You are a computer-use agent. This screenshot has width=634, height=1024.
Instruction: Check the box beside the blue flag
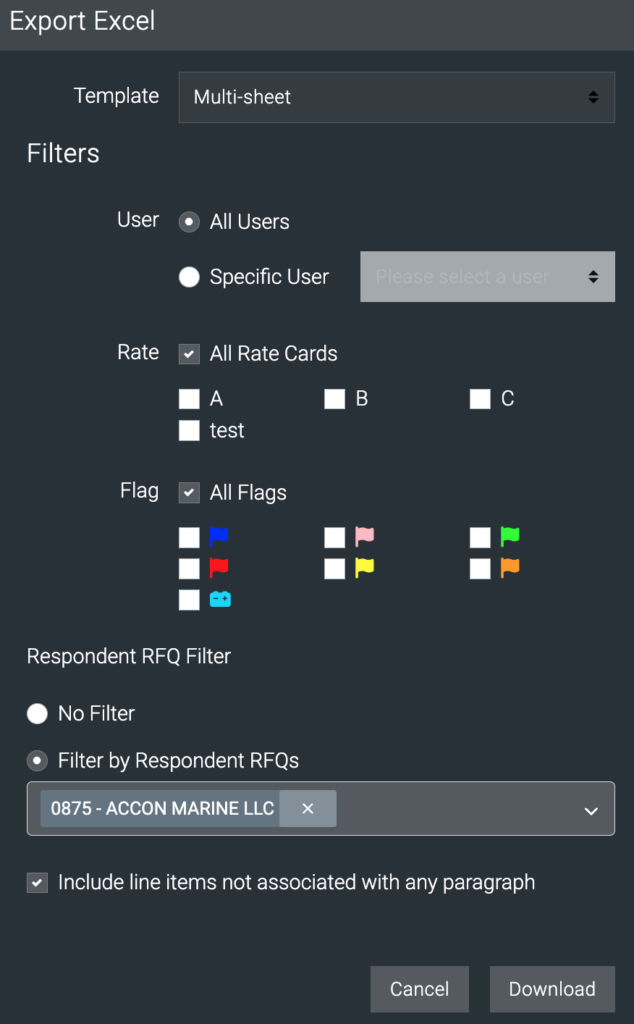coord(189,538)
